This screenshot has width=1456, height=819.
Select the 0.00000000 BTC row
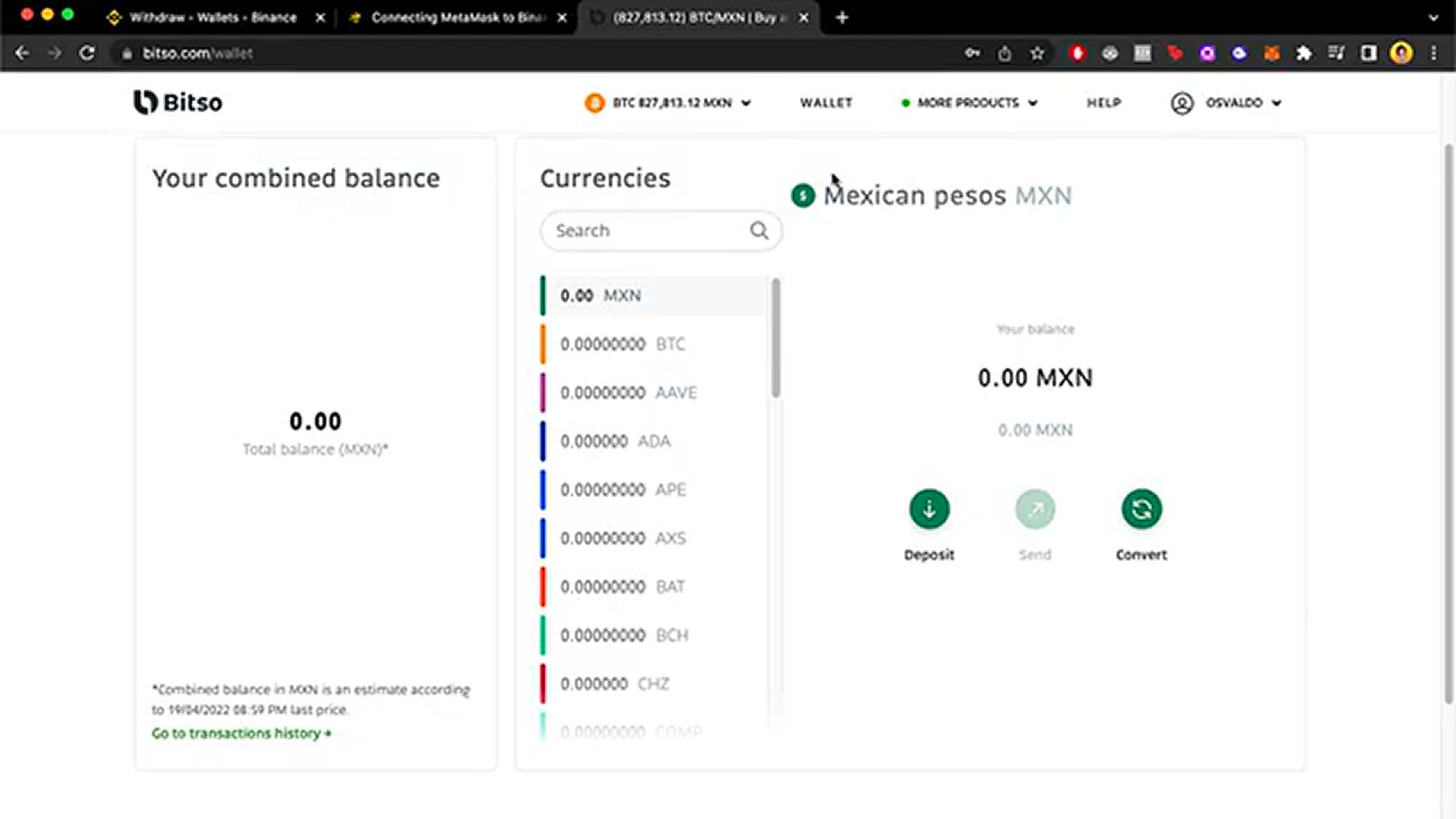654,344
